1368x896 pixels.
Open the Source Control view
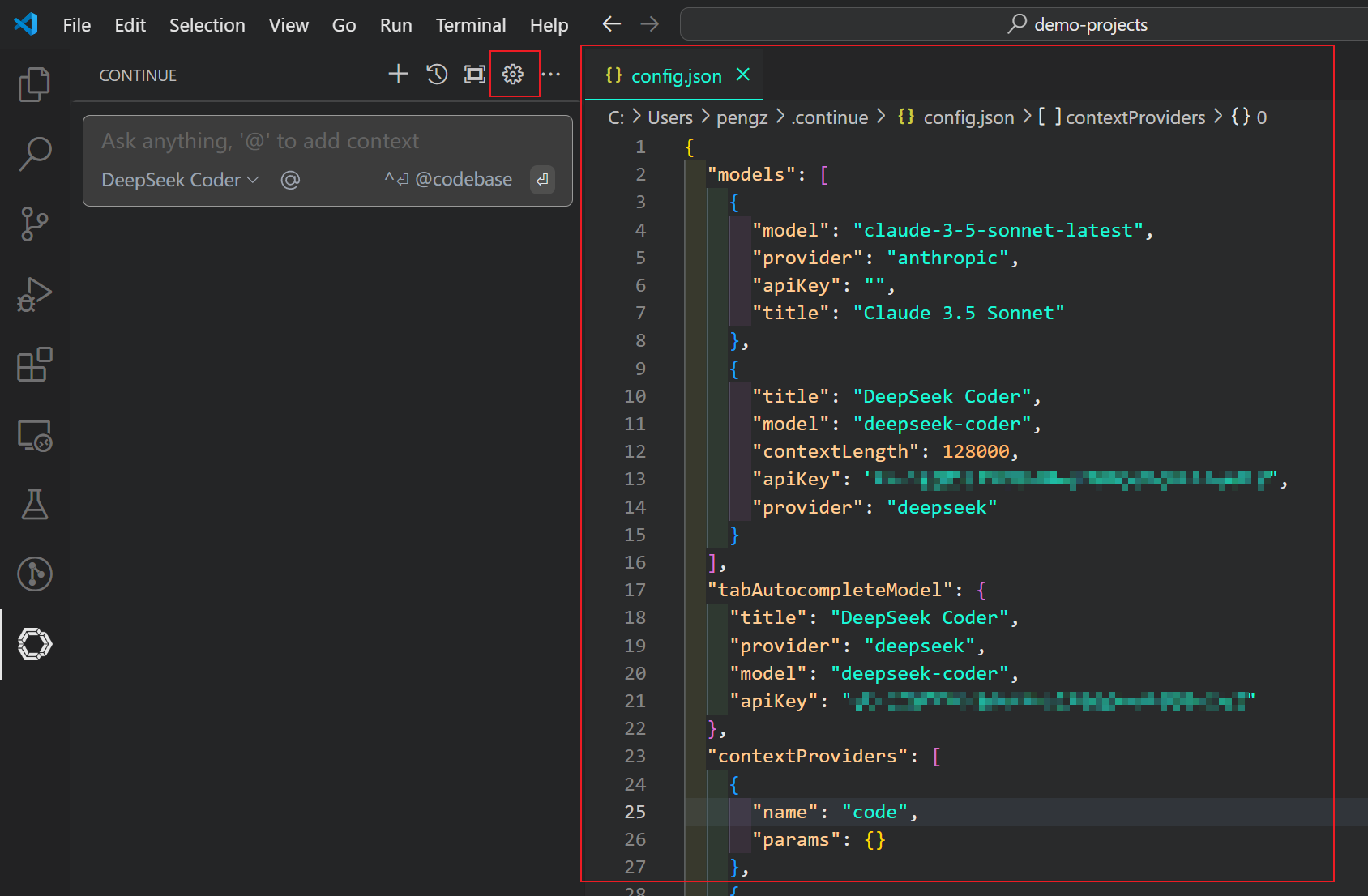(34, 224)
